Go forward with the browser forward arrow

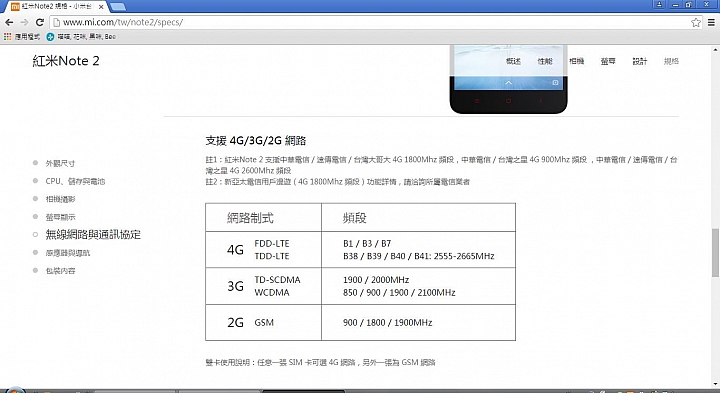24,22
